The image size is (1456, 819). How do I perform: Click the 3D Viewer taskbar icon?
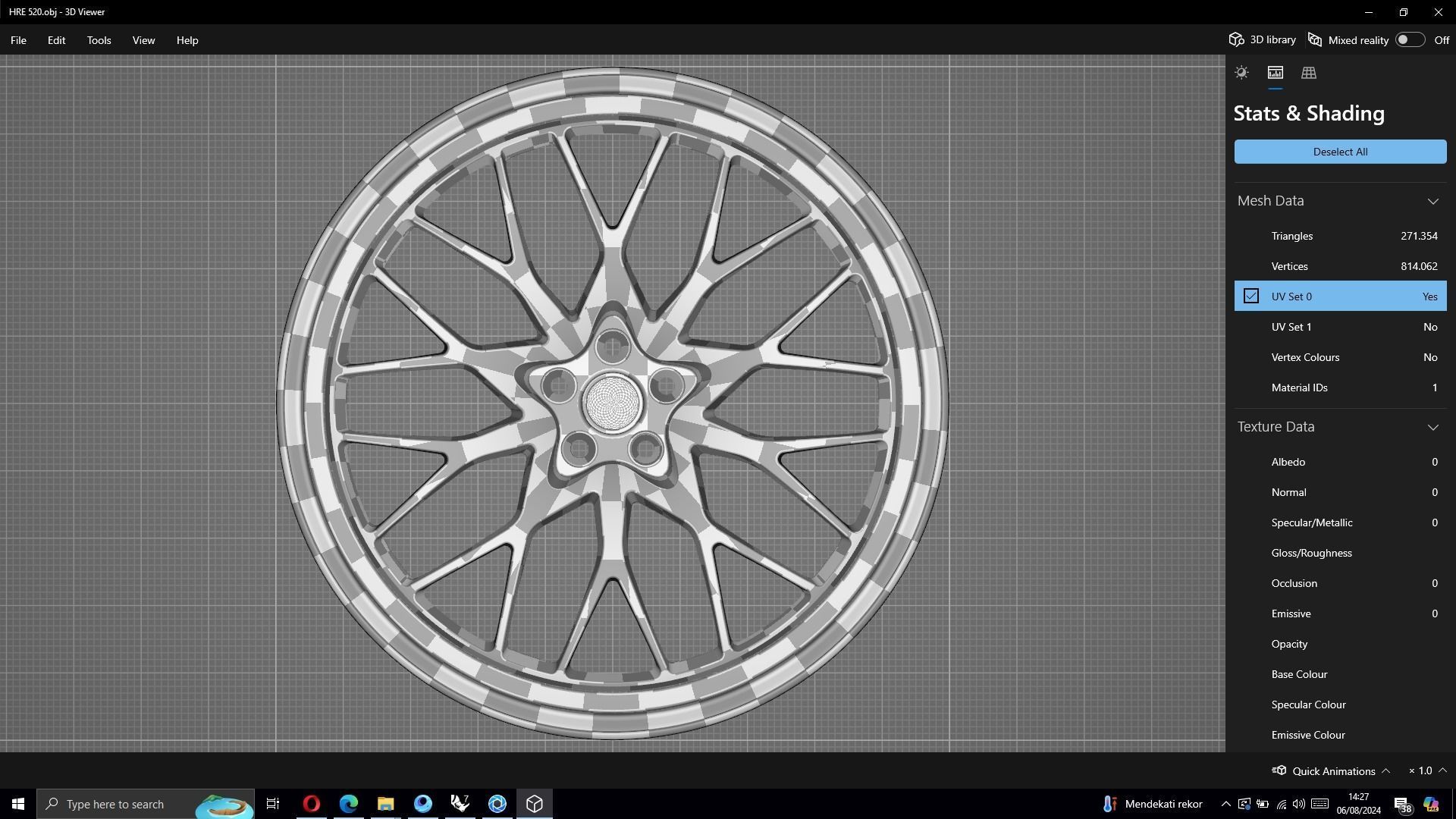pos(535,804)
